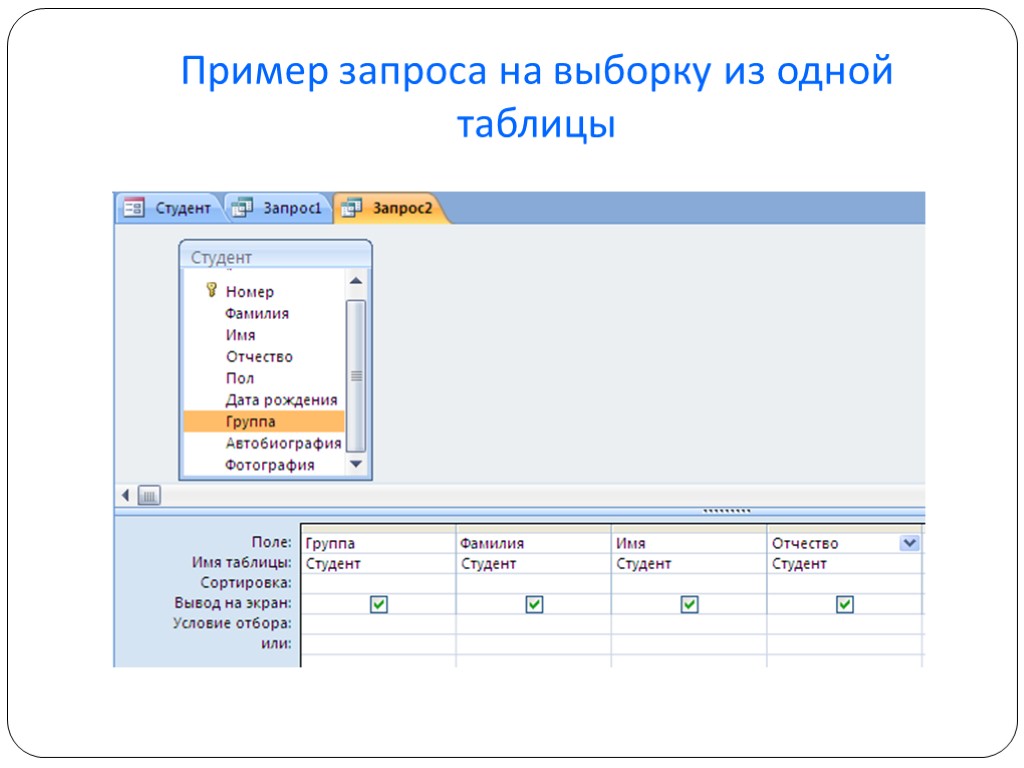Screen dimensions: 1024x768
Task: Click field list vertical scrollbar thumb
Action: click(356, 376)
